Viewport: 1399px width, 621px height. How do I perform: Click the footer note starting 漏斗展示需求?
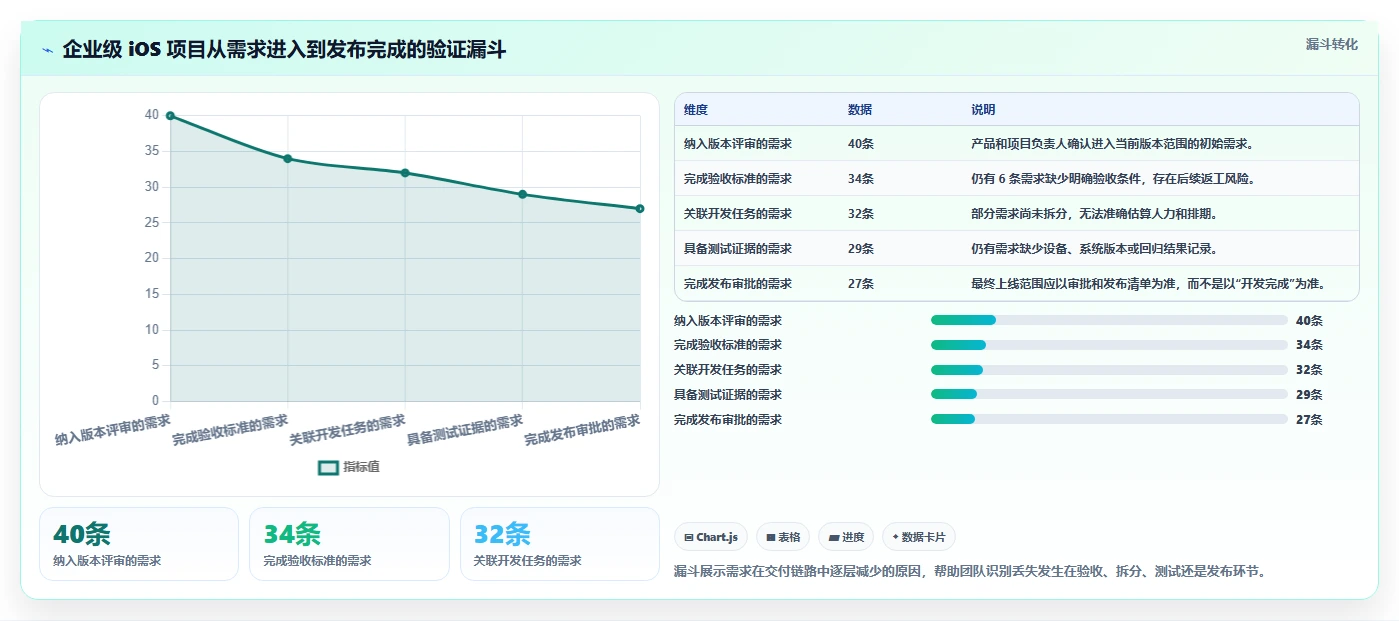click(970, 572)
